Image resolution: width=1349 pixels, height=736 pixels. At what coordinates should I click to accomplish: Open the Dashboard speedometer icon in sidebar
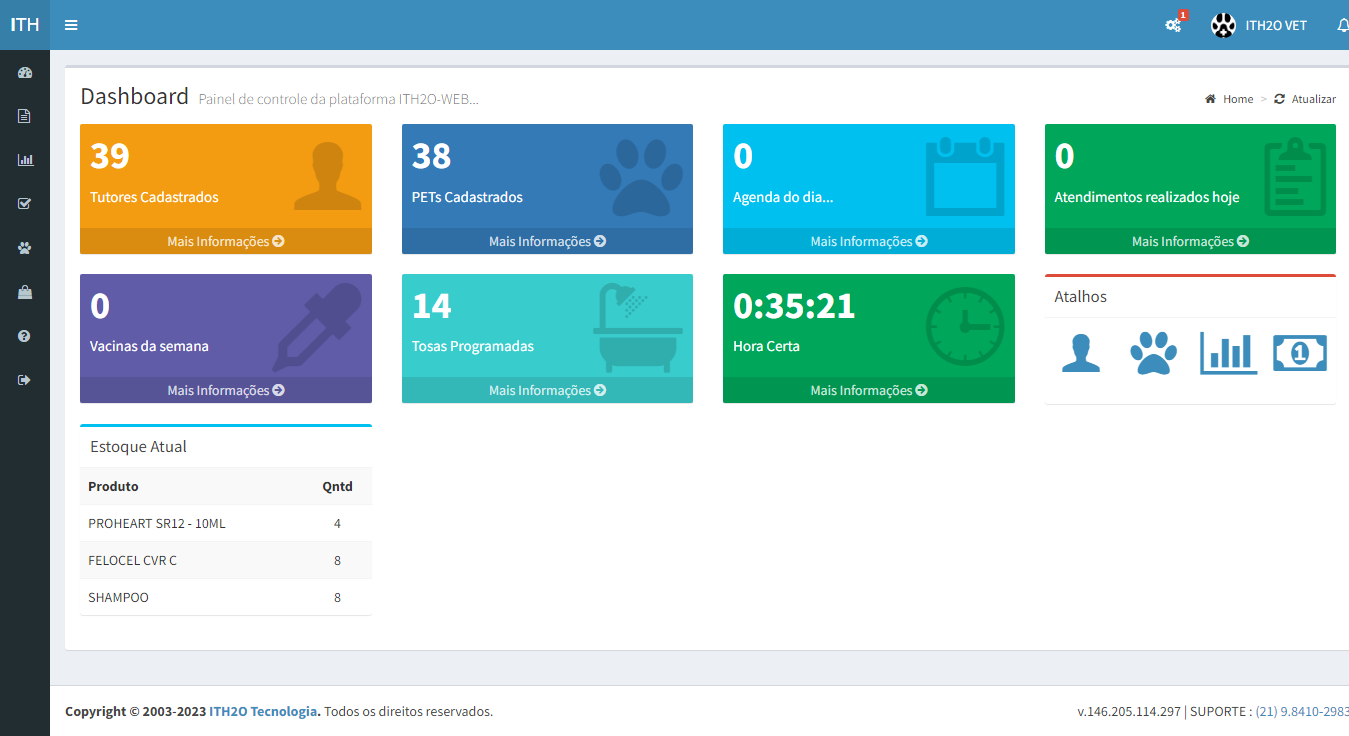coord(24,71)
